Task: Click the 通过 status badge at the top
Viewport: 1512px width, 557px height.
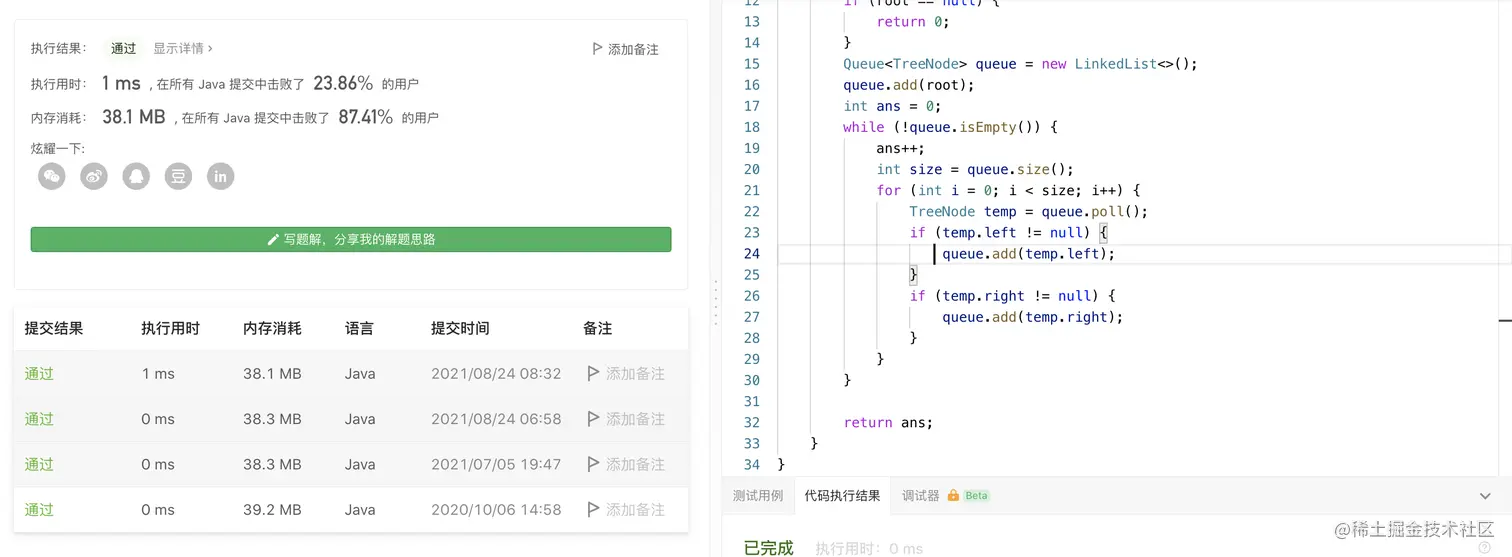Action: point(124,48)
